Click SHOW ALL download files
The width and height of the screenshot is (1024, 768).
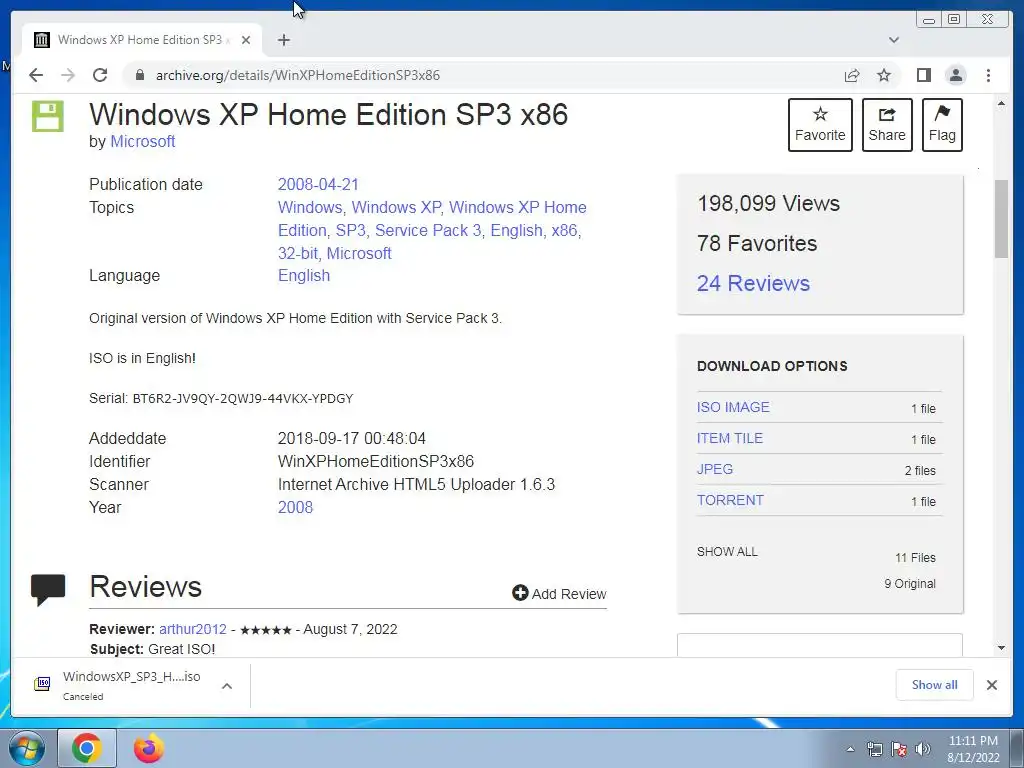[727, 552]
